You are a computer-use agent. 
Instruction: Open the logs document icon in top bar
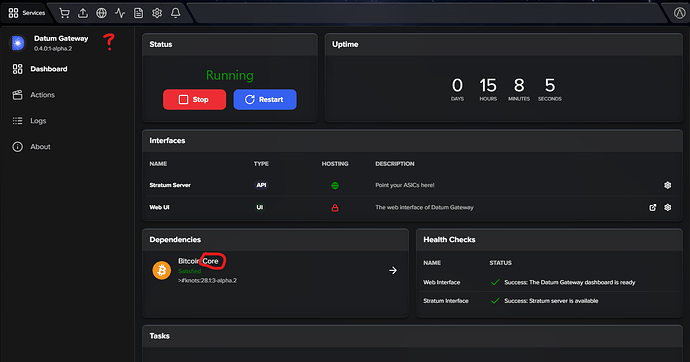[x=139, y=13]
